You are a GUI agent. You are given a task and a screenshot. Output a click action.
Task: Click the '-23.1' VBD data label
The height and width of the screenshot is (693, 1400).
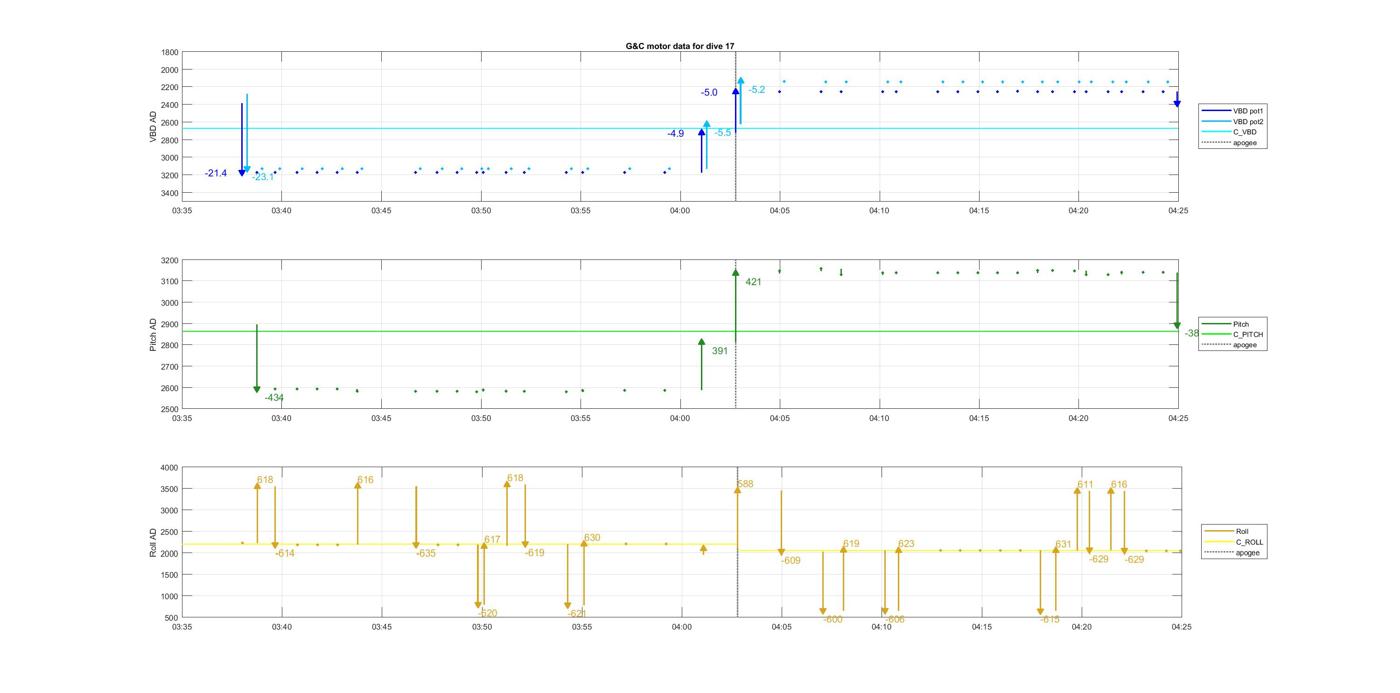tap(263, 177)
